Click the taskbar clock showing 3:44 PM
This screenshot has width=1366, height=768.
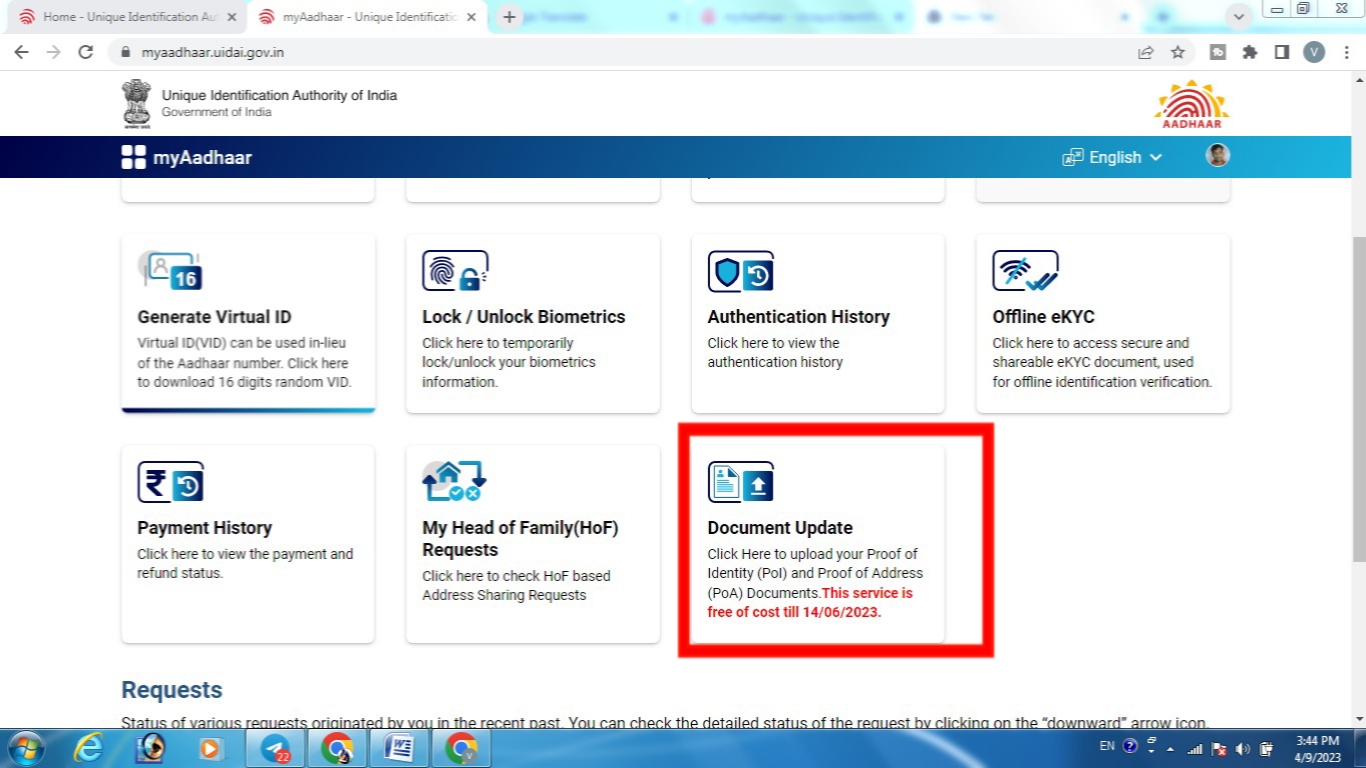pyautogui.click(x=1316, y=748)
